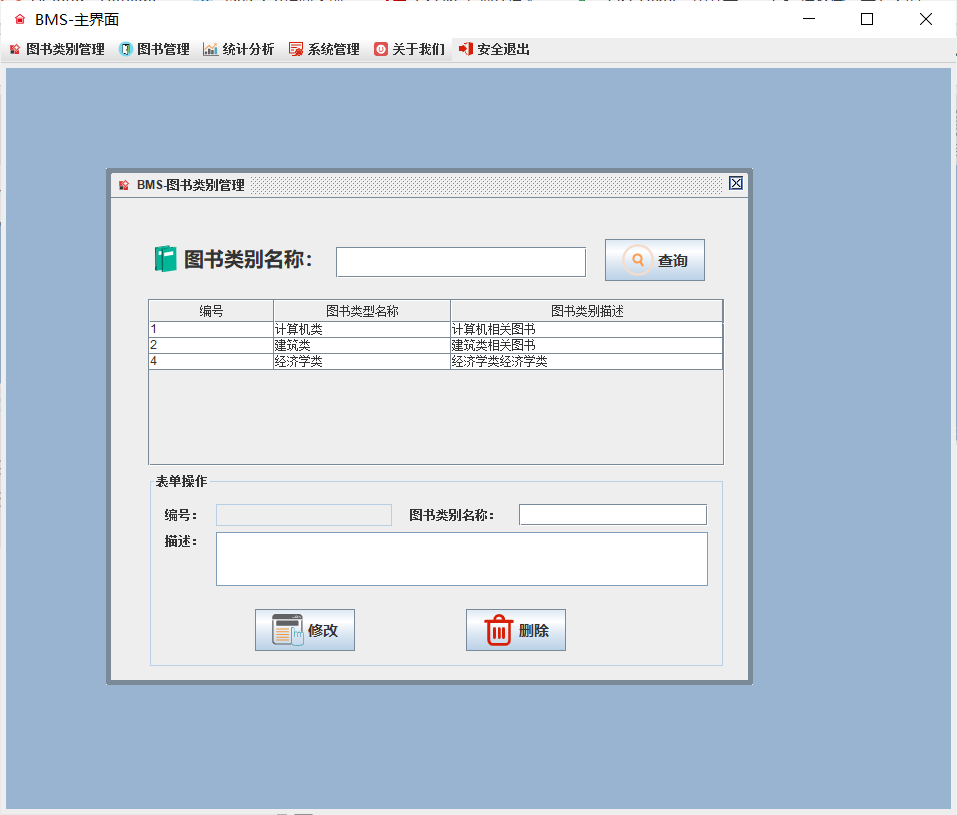This screenshot has width=957, height=815.
Task: Click the magnifier search icon on 查询 button
Action: (x=637, y=260)
